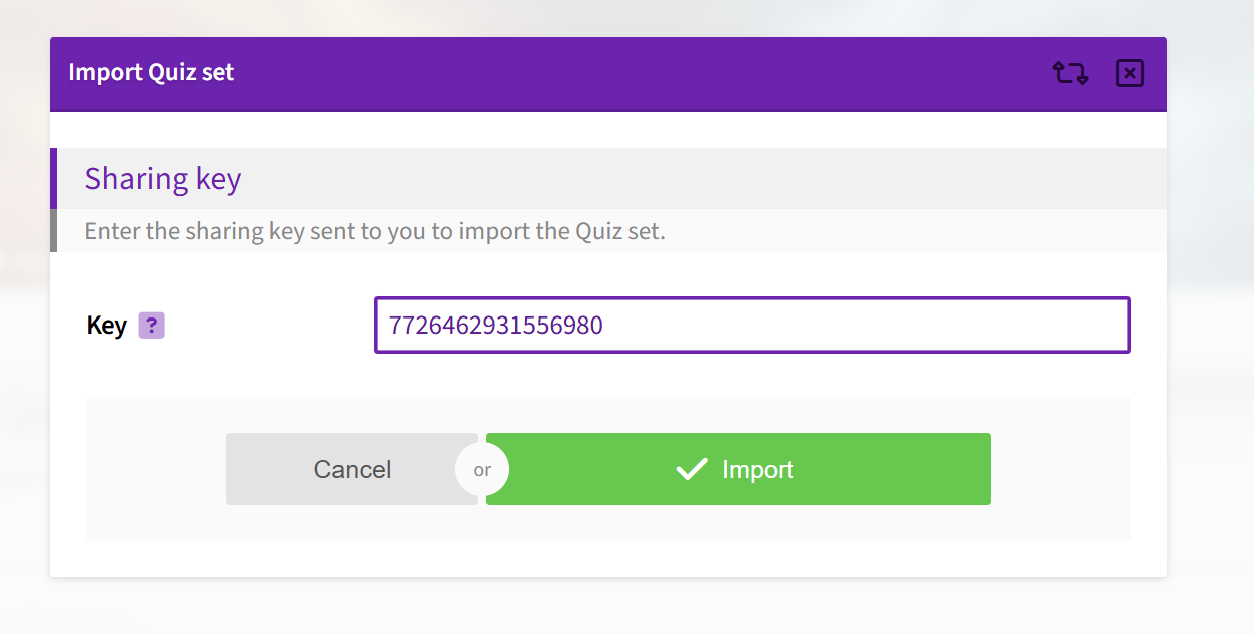This screenshot has width=1254, height=634.
Task: Click the empty purple header bar area
Action: (640, 73)
